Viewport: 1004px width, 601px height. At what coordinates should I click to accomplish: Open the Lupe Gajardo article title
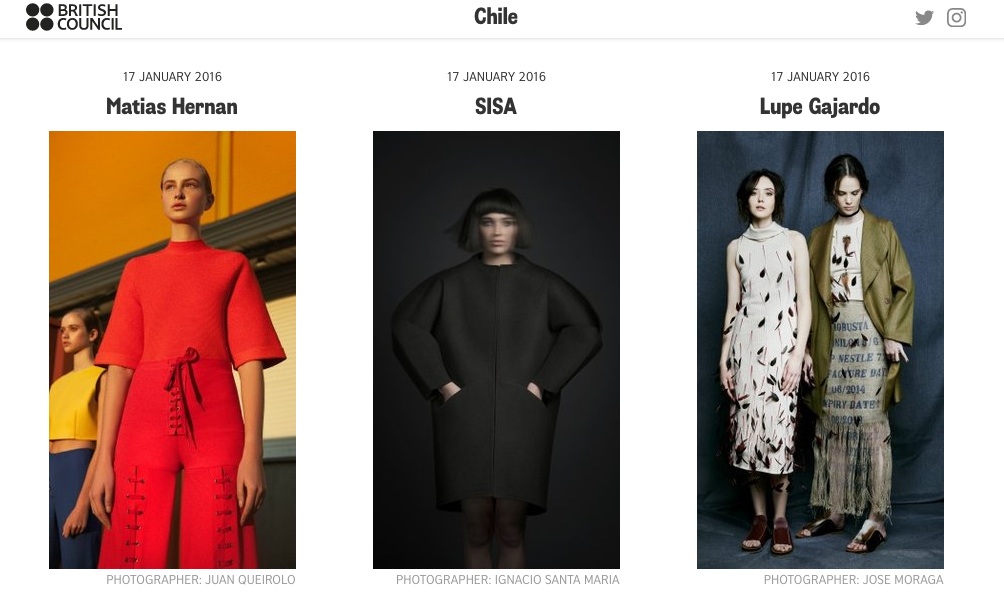820,106
